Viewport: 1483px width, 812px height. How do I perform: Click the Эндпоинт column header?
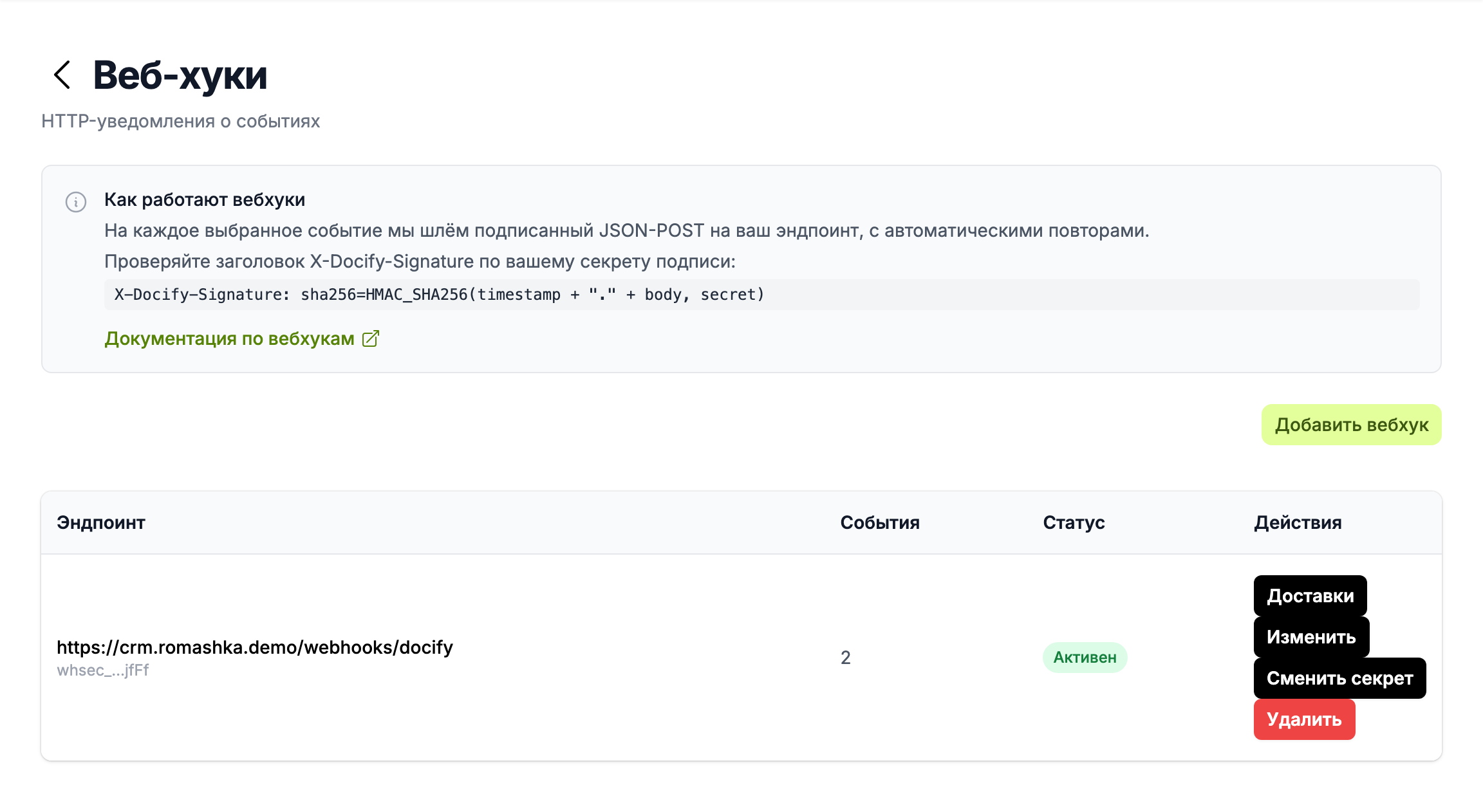tap(101, 522)
